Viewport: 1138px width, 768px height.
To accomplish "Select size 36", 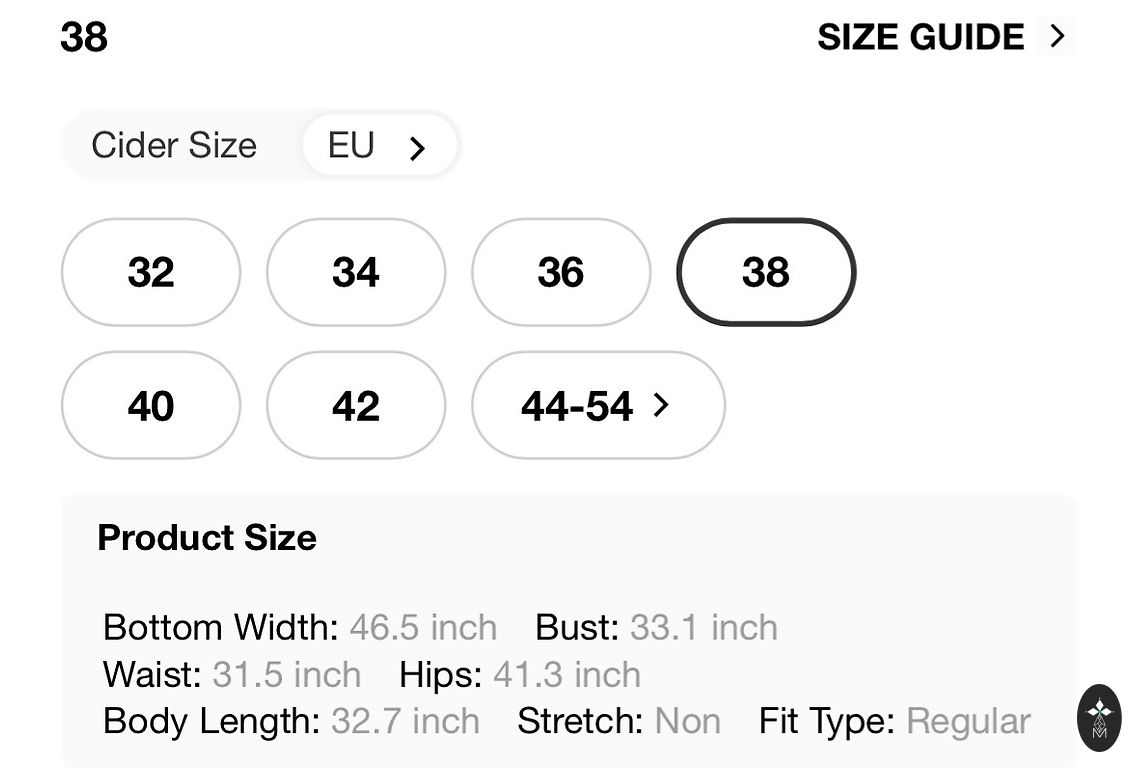I will 561,272.
